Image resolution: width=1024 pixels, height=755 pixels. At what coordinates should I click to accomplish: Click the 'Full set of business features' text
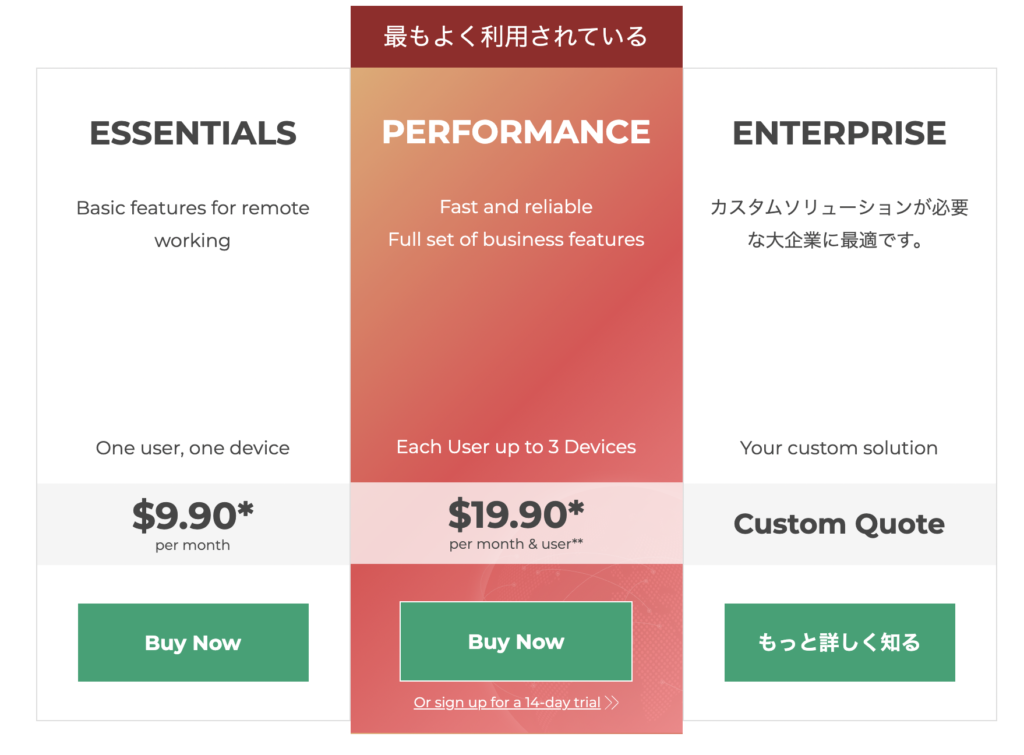point(516,240)
